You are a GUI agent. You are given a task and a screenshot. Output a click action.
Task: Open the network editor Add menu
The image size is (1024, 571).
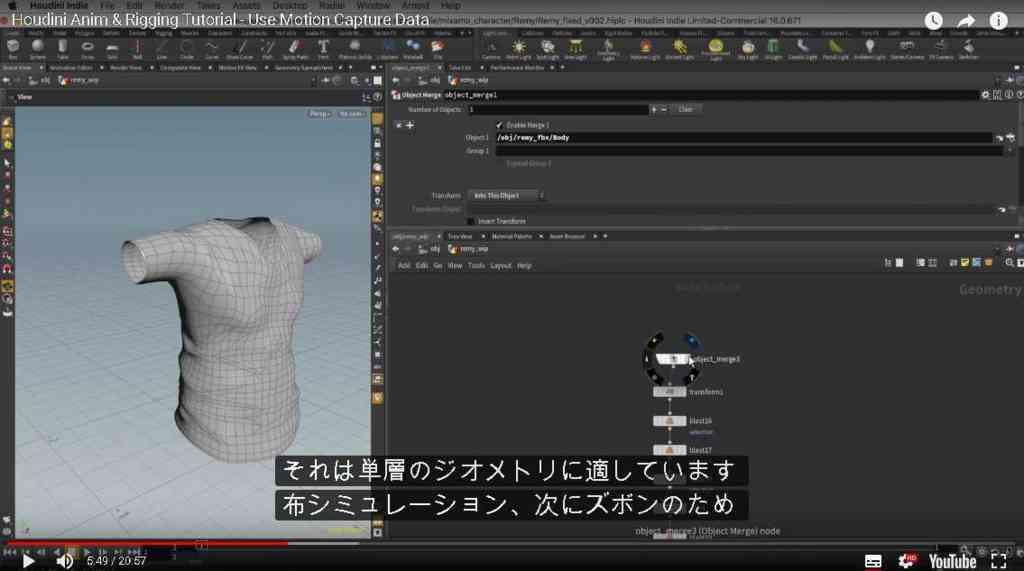click(404, 266)
